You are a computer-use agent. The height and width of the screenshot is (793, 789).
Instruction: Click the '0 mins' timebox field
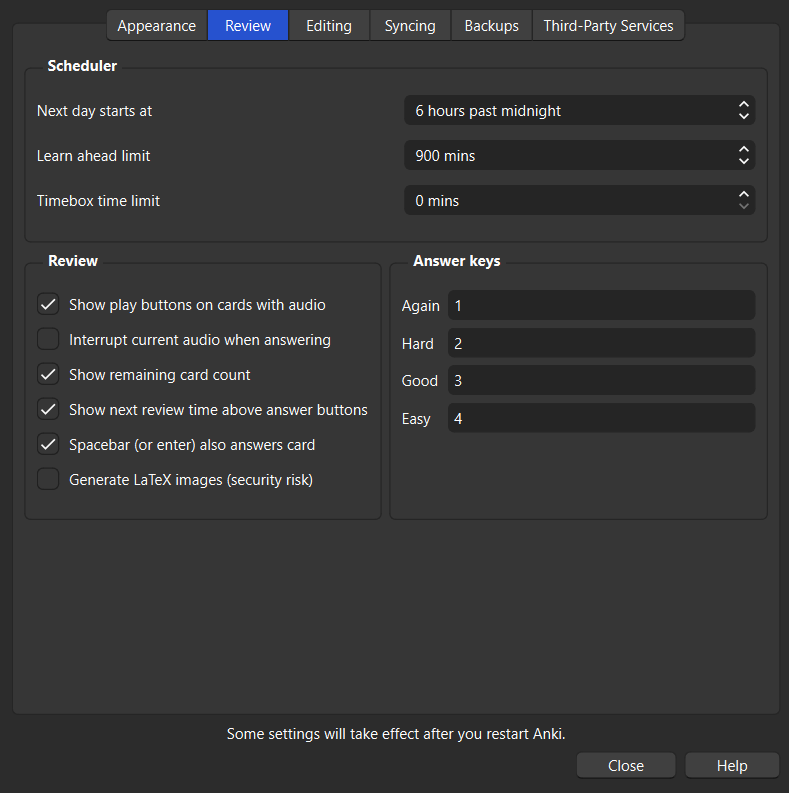580,200
